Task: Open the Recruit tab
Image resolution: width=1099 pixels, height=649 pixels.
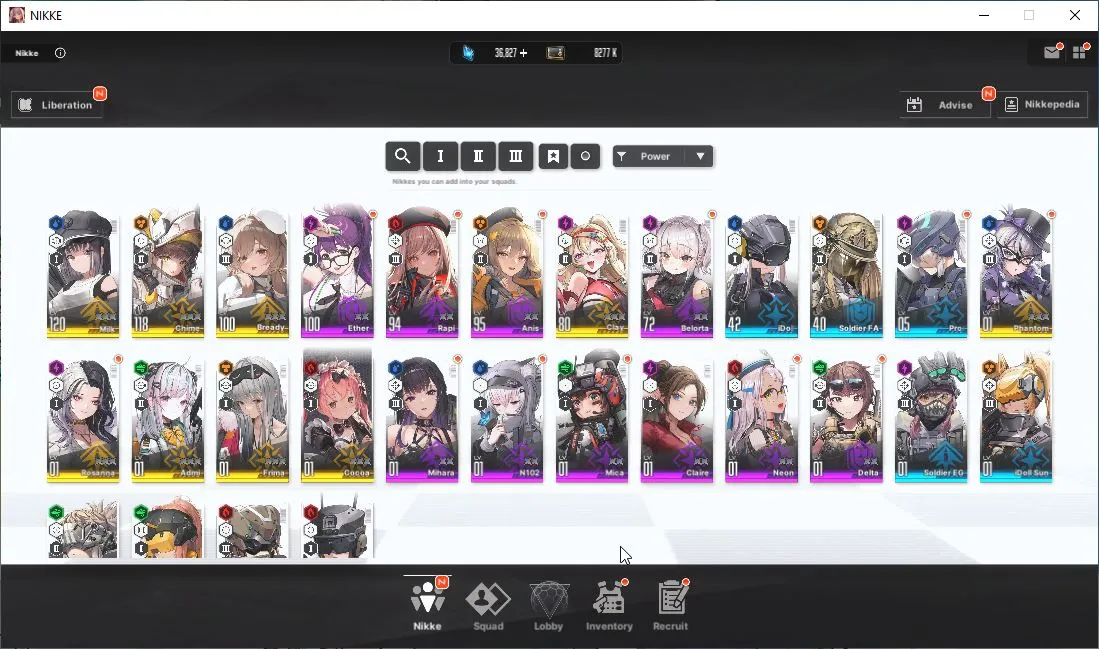Action: (x=671, y=607)
